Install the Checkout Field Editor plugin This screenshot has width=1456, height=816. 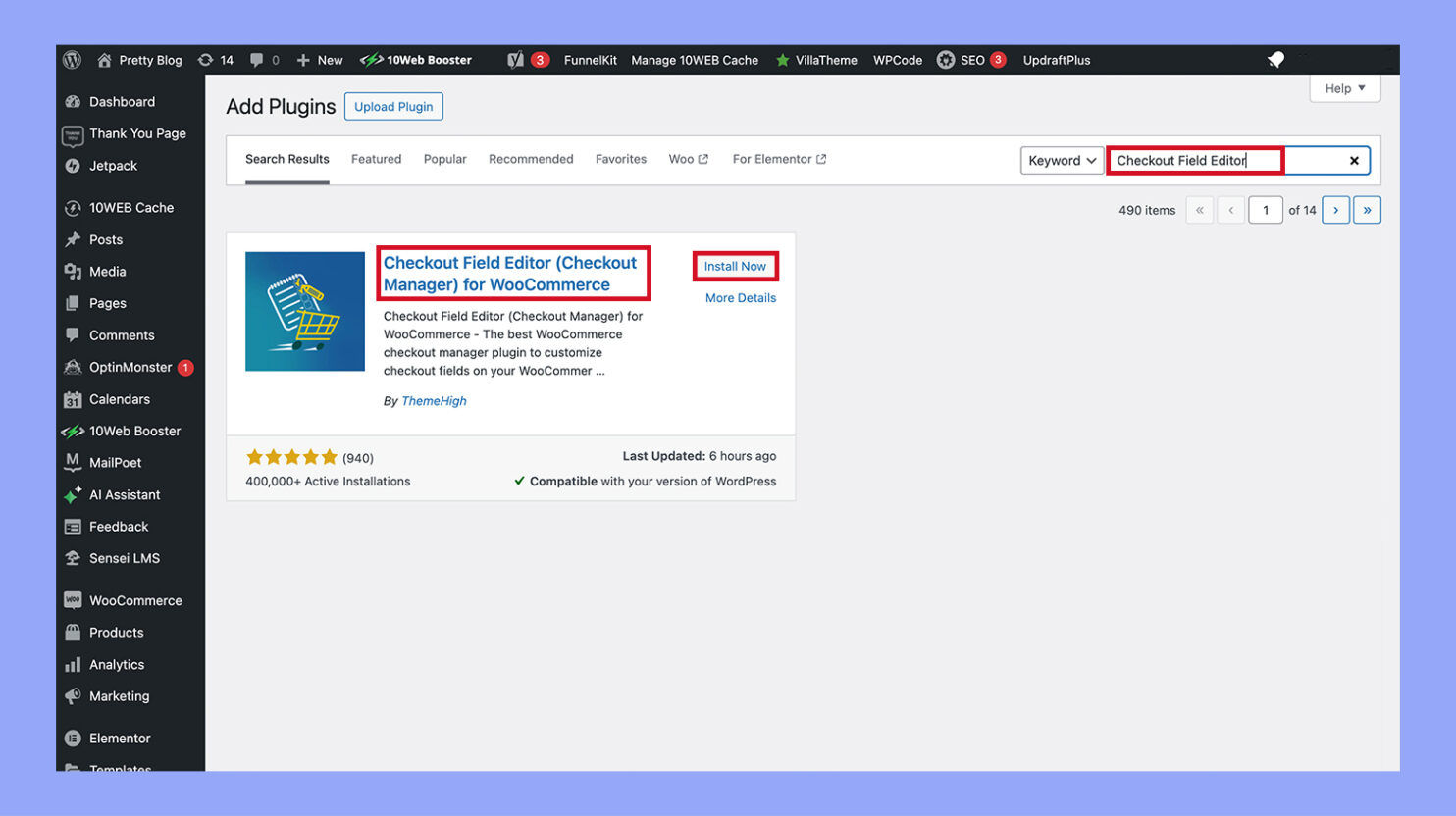735,266
